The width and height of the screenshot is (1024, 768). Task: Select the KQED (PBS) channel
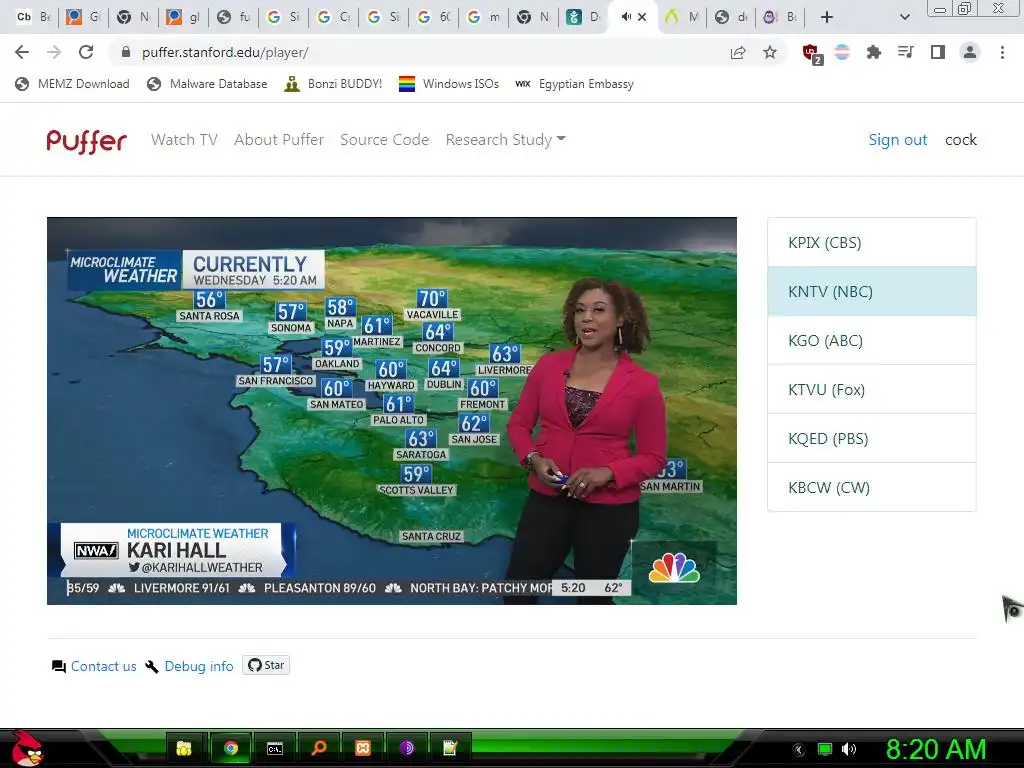pos(872,438)
